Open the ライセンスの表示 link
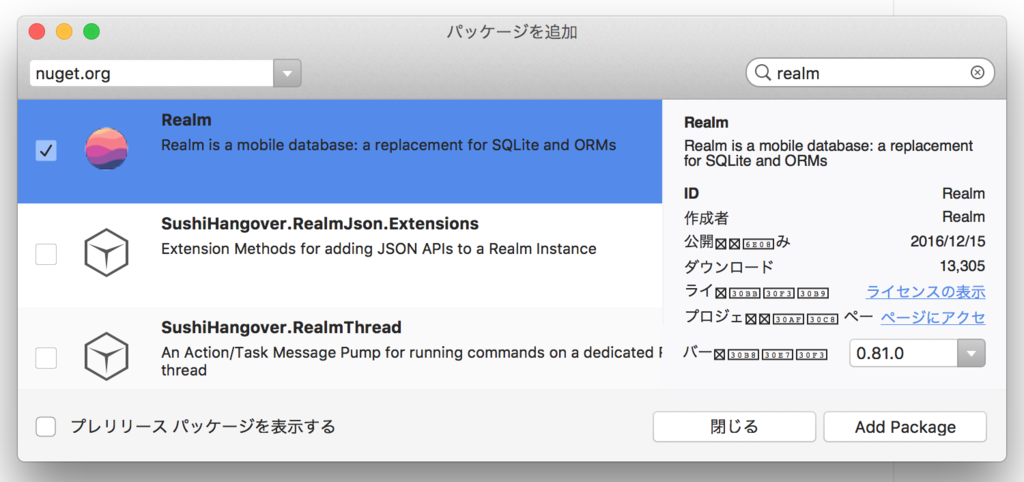1024x482 pixels. point(925,291)
